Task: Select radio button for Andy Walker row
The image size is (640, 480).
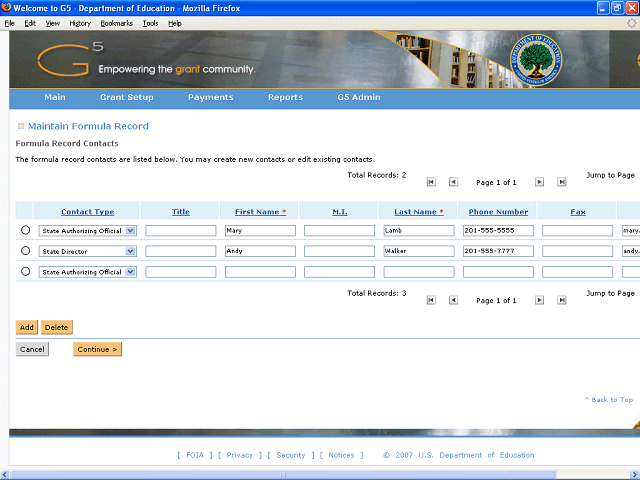Action: (25, 251)
